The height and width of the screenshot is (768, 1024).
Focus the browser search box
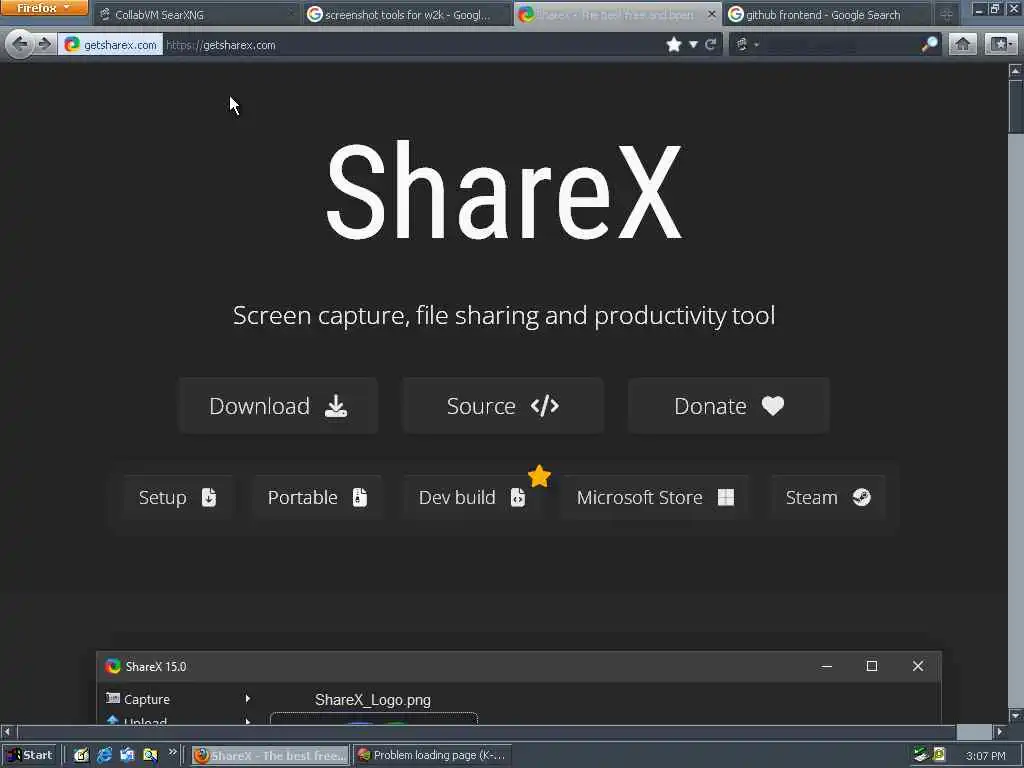tap(839, 45)
